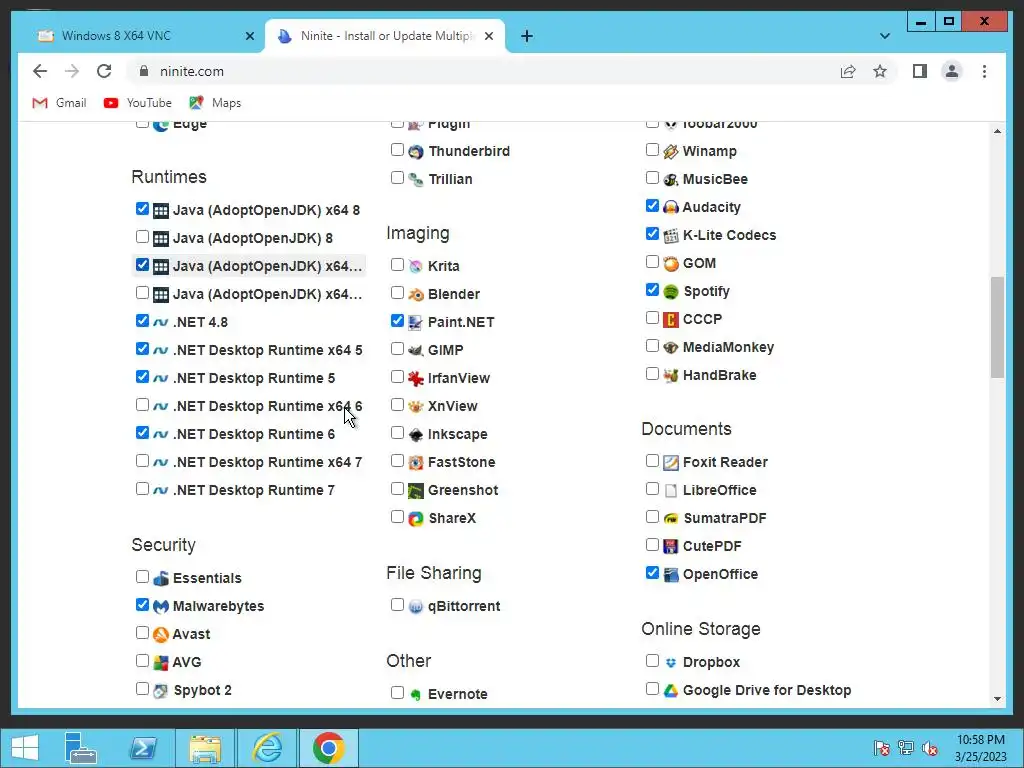Screen dimensions: 1024x768
Task: Launch PowerShell from the taskbar
Action: (x=143, y=748)
